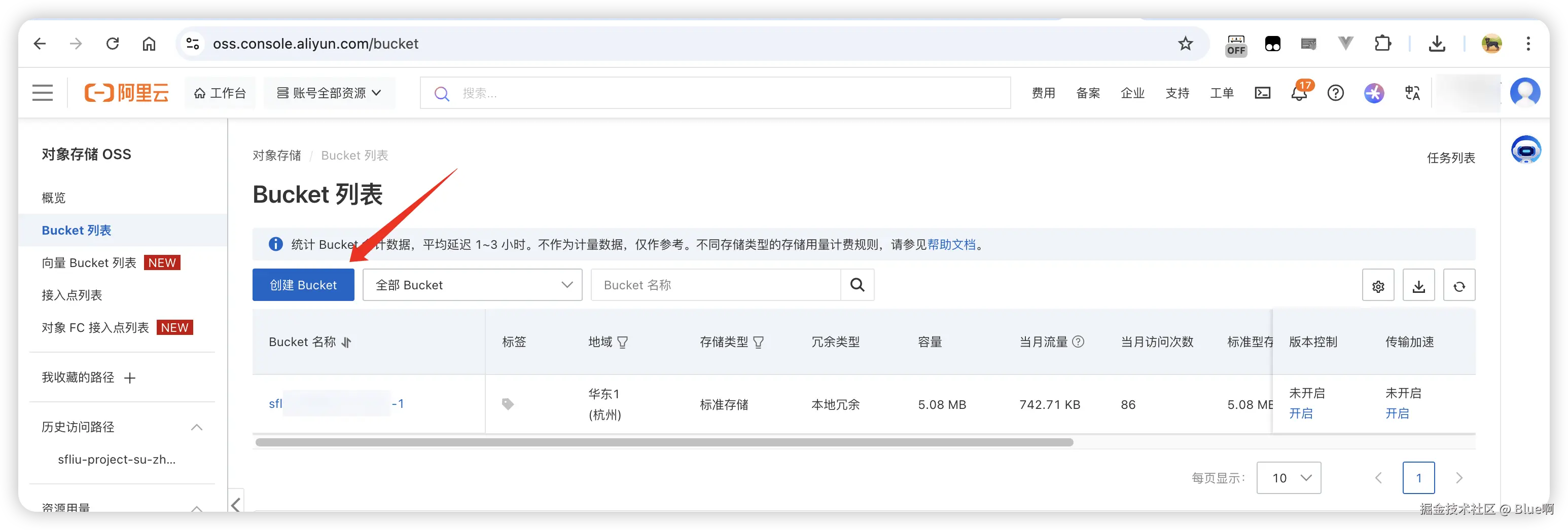Viewport: 1568px width, 530px height.
Task: View site information icon in address bar
Action: pos(193,44)
